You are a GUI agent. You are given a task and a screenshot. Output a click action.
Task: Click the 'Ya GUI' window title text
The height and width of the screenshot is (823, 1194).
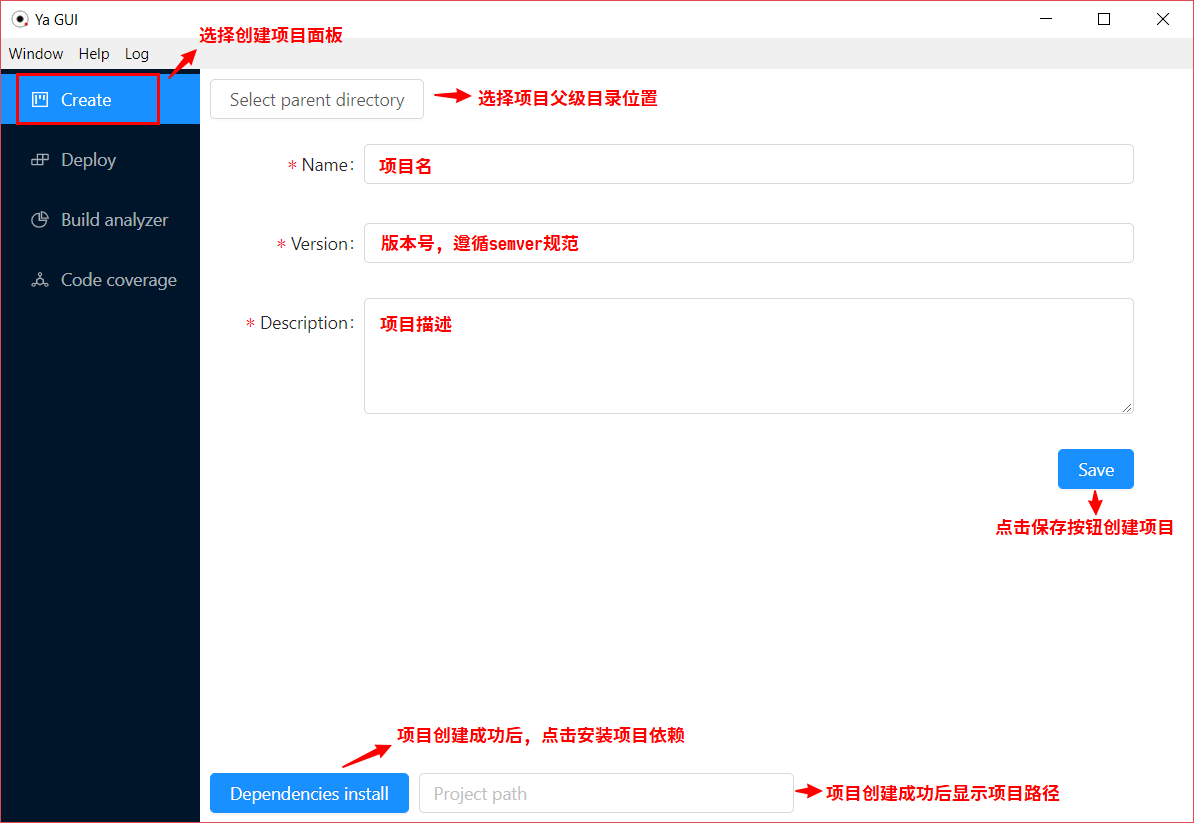click(x=56, y=20)
